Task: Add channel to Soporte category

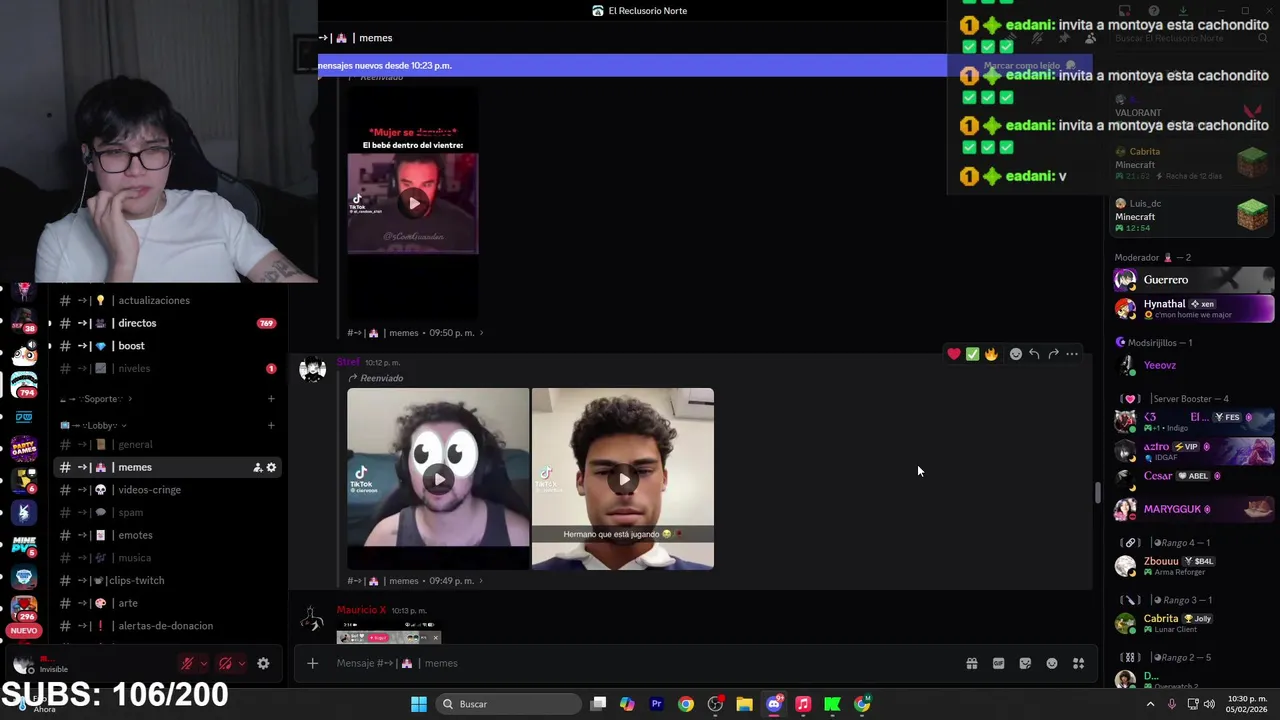Action: point(271,399)
